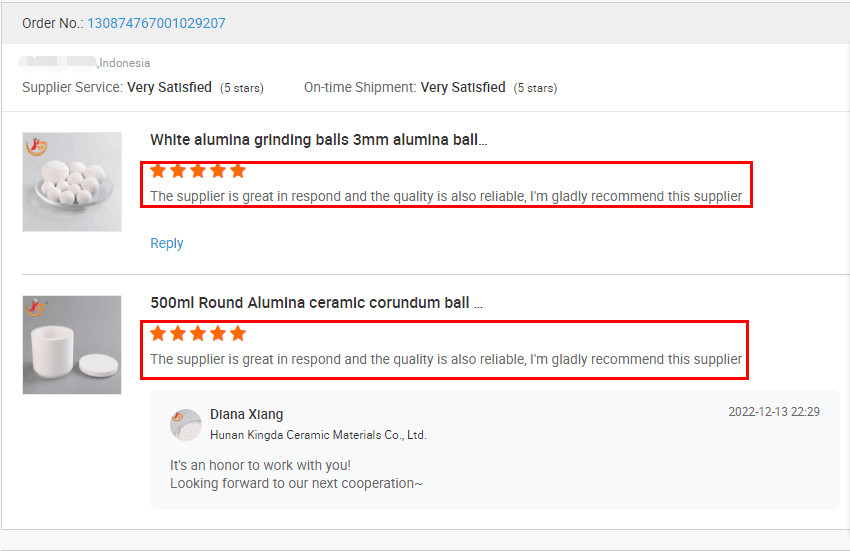Click the reply timestamp 2022-12-13 22:29

[x=773, y=412]
